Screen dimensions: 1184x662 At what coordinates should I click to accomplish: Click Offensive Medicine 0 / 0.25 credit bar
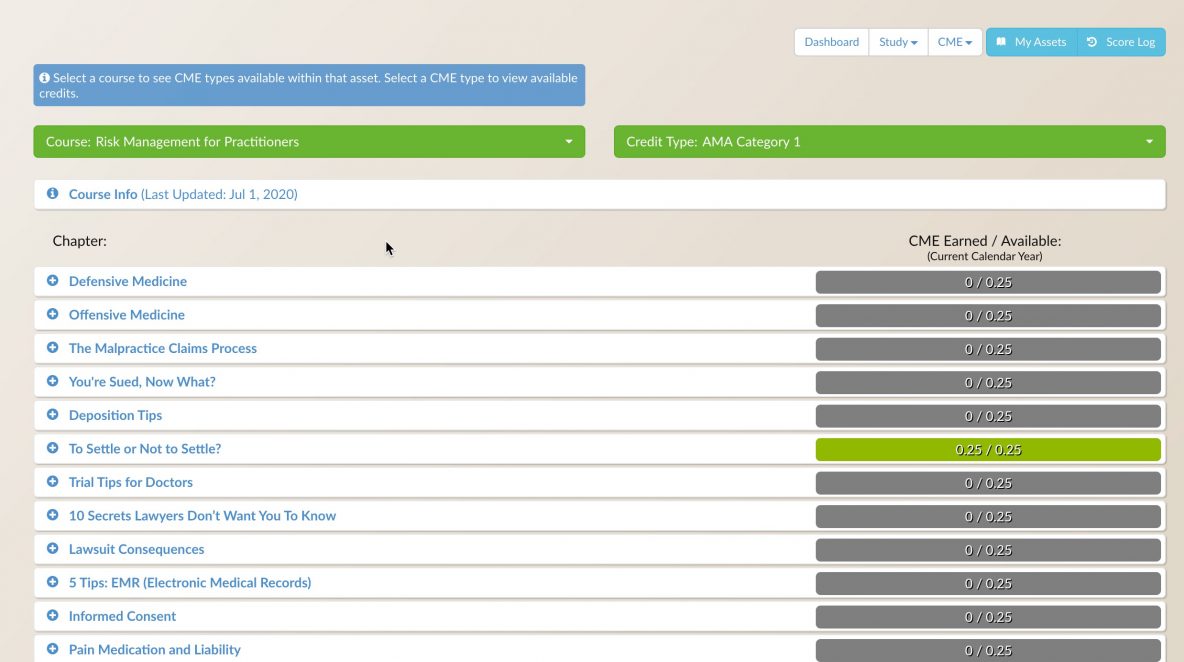point(988,316)
